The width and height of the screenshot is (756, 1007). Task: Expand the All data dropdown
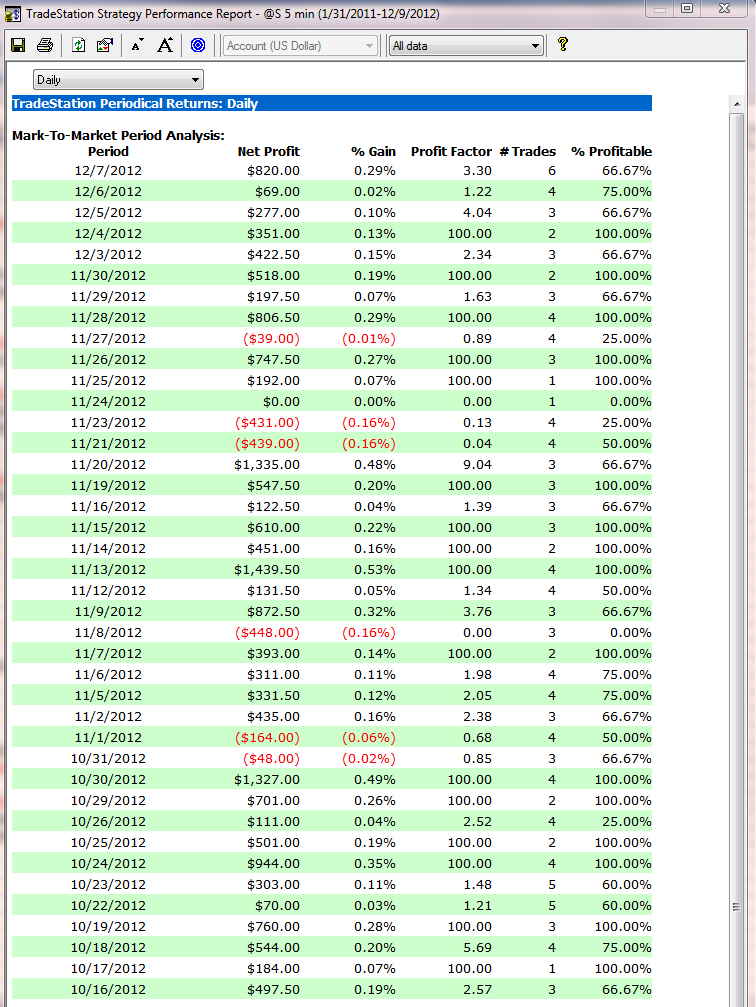(x=466, y=45)
